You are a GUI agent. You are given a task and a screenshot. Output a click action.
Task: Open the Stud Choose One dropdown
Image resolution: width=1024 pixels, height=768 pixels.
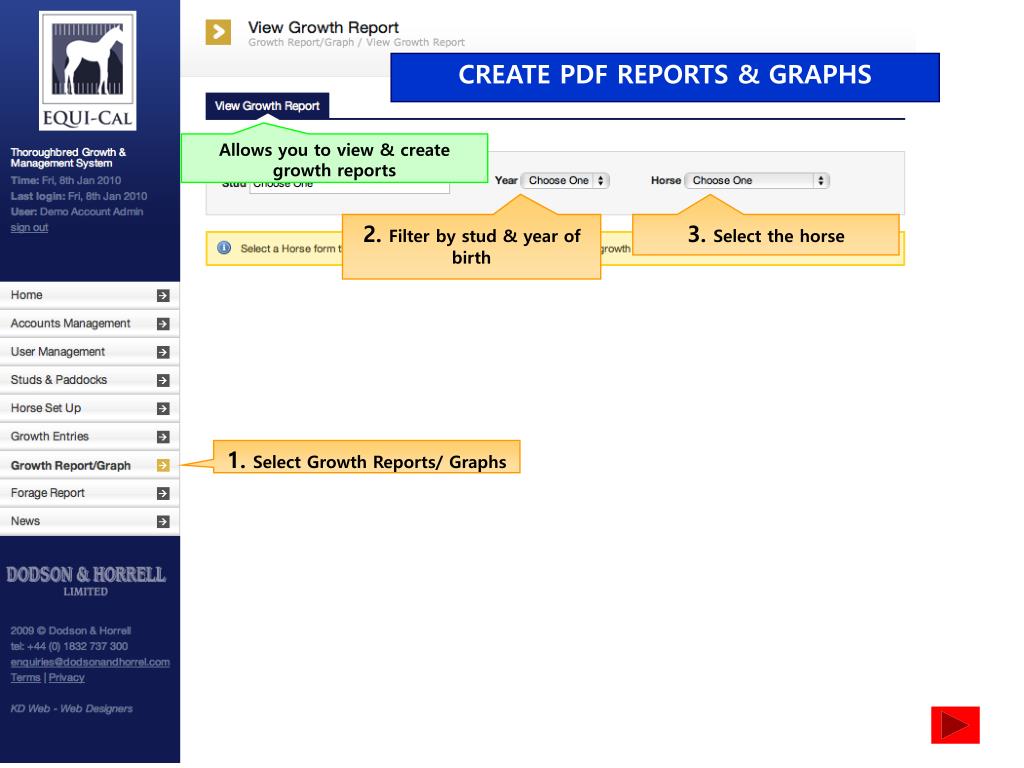coord(349,185)
